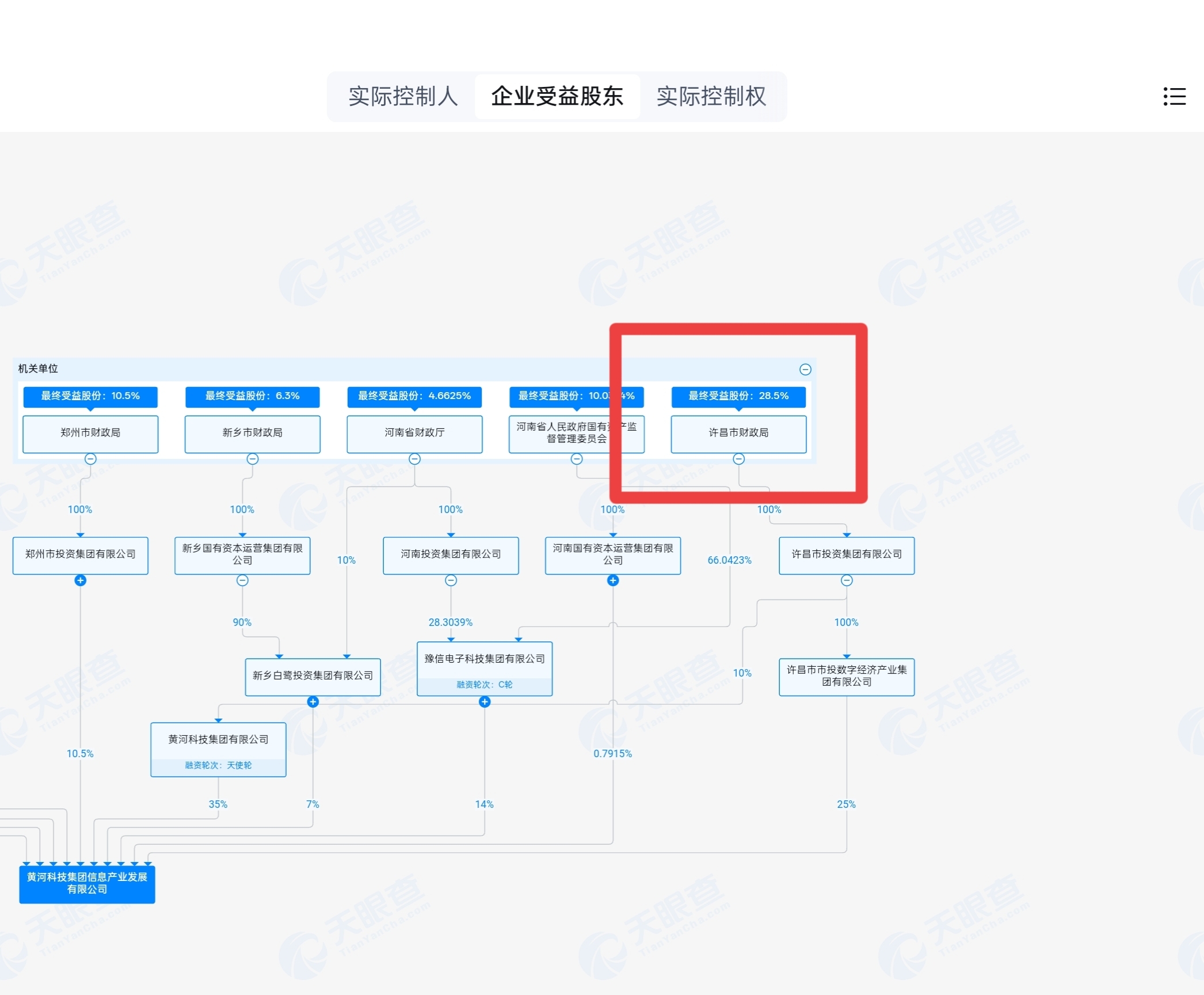Screen dimensions: 1204x995
Task: Open 新乡白鹭投资集团有限公司 company box
Action: [x=313, y=677]
